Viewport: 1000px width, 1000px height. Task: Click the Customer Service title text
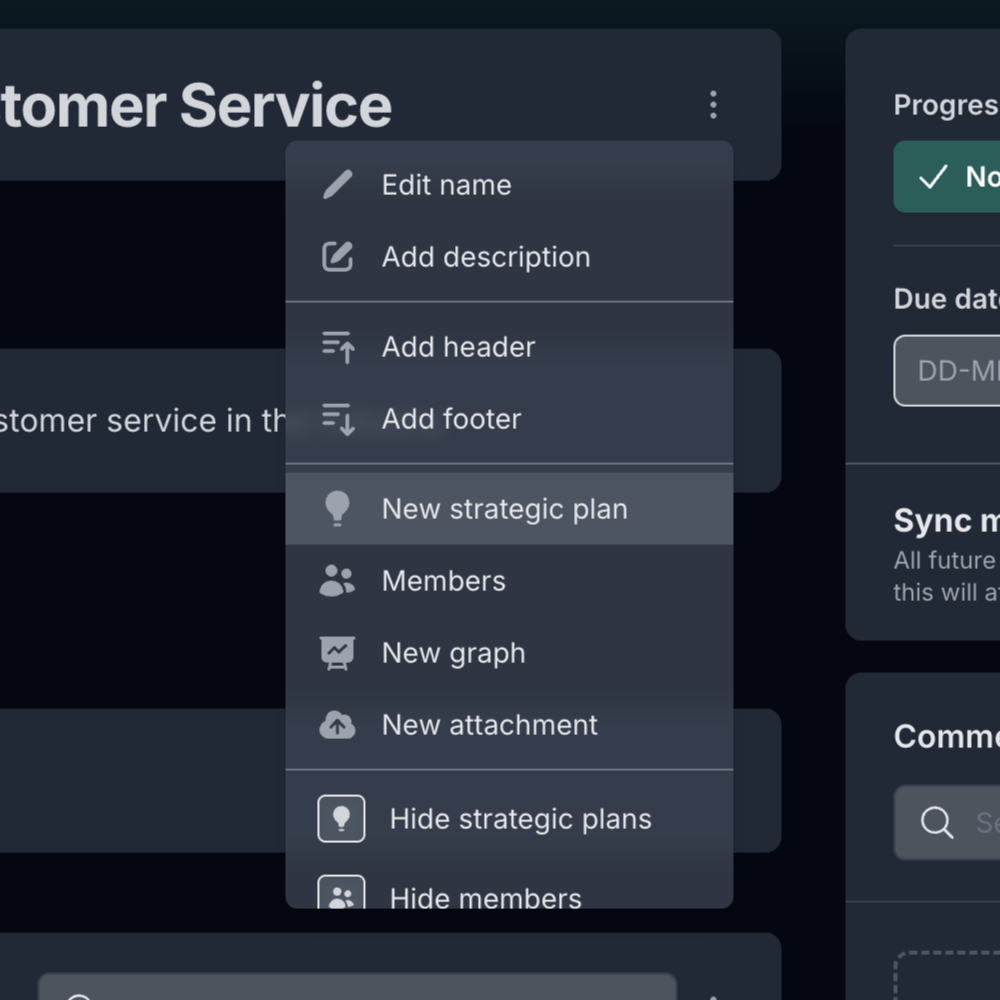(195, 106)
